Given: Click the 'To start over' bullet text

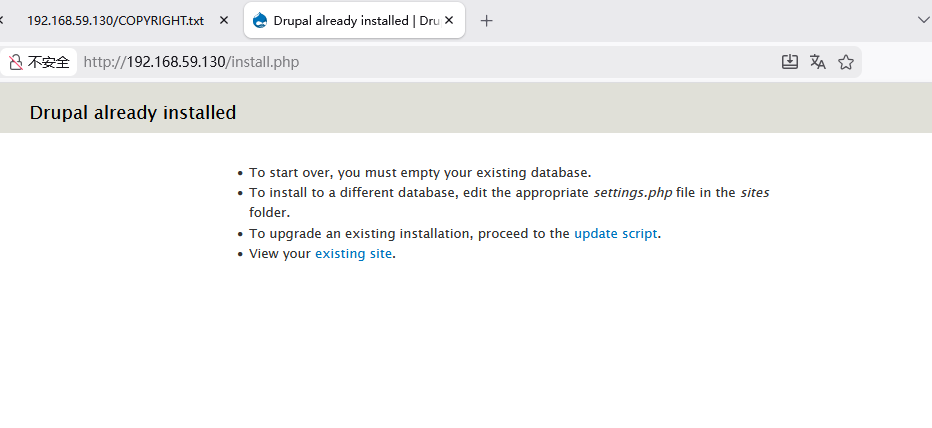Looking at the screenshot, I should coord(420,172).
